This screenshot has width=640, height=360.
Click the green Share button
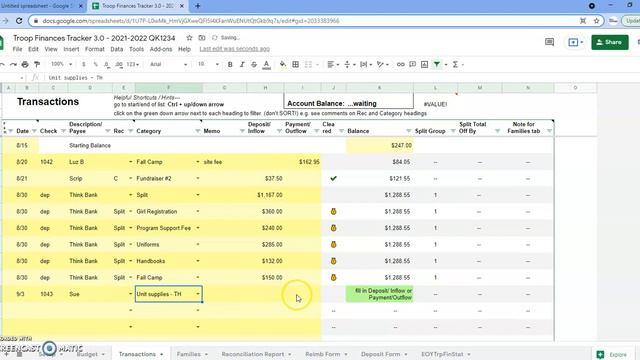coord(610,42)
